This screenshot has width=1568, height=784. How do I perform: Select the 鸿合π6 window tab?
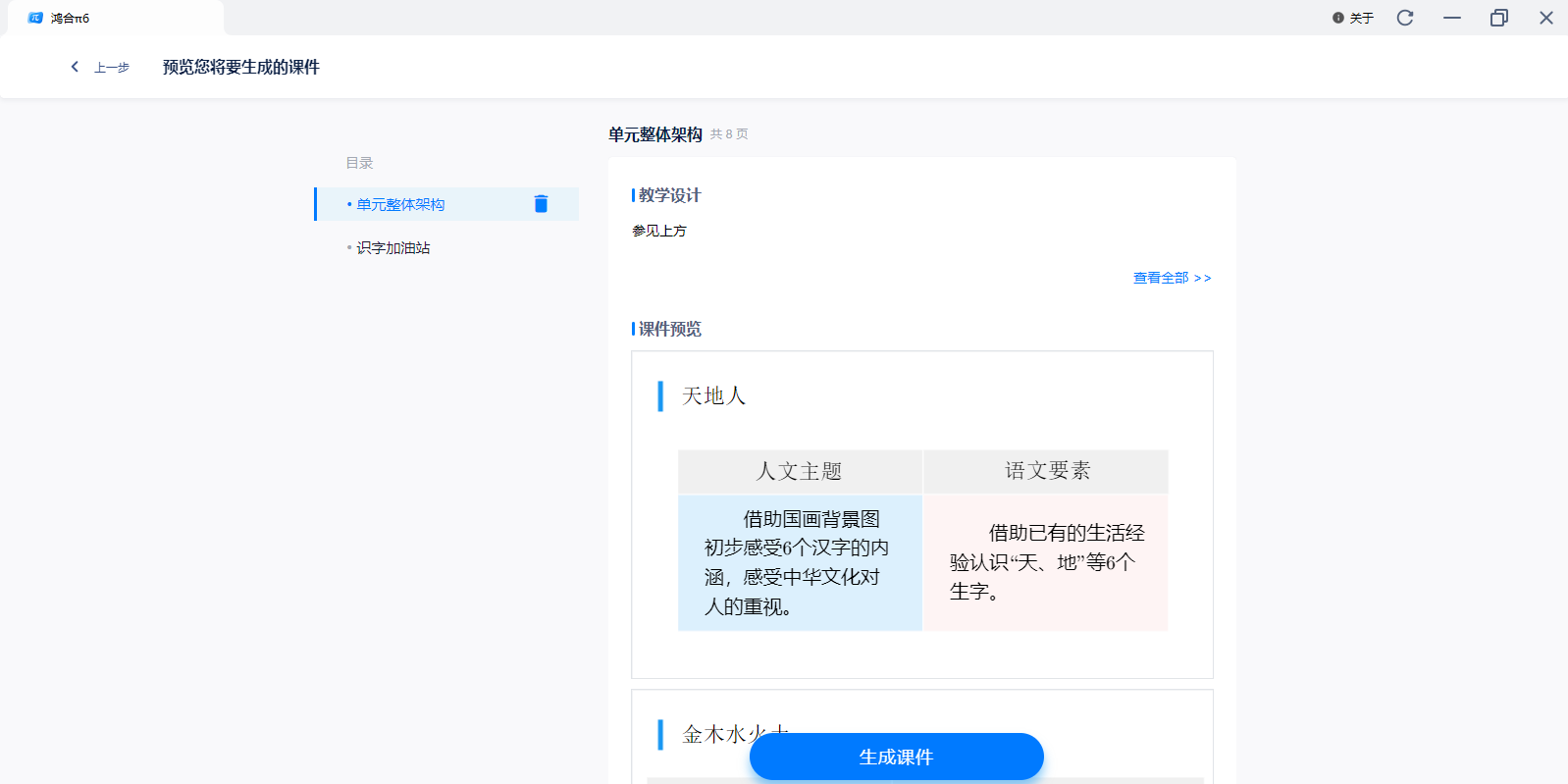(x=112, y=18)
